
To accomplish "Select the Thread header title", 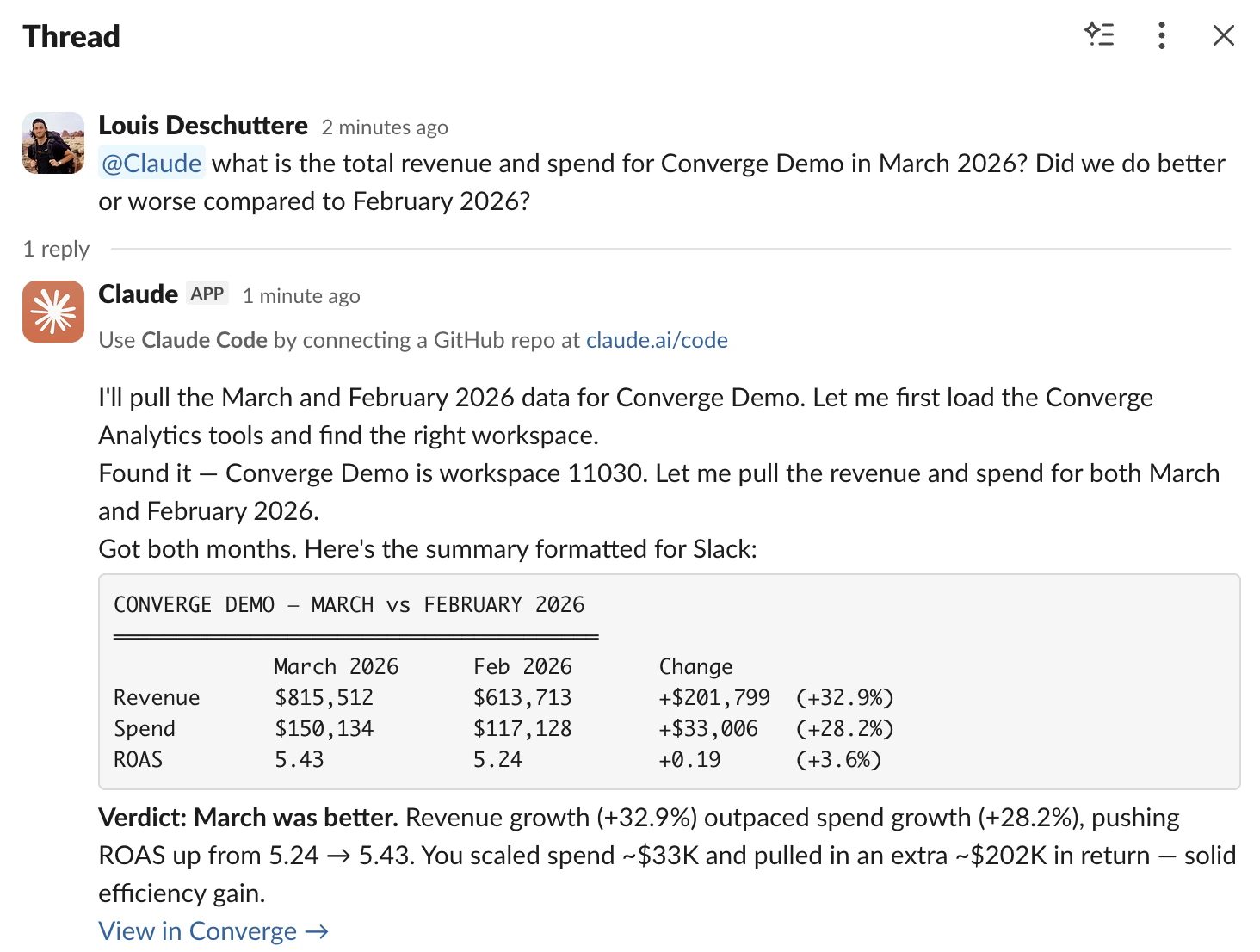I will pyautogui.click(x=71, y=36).
